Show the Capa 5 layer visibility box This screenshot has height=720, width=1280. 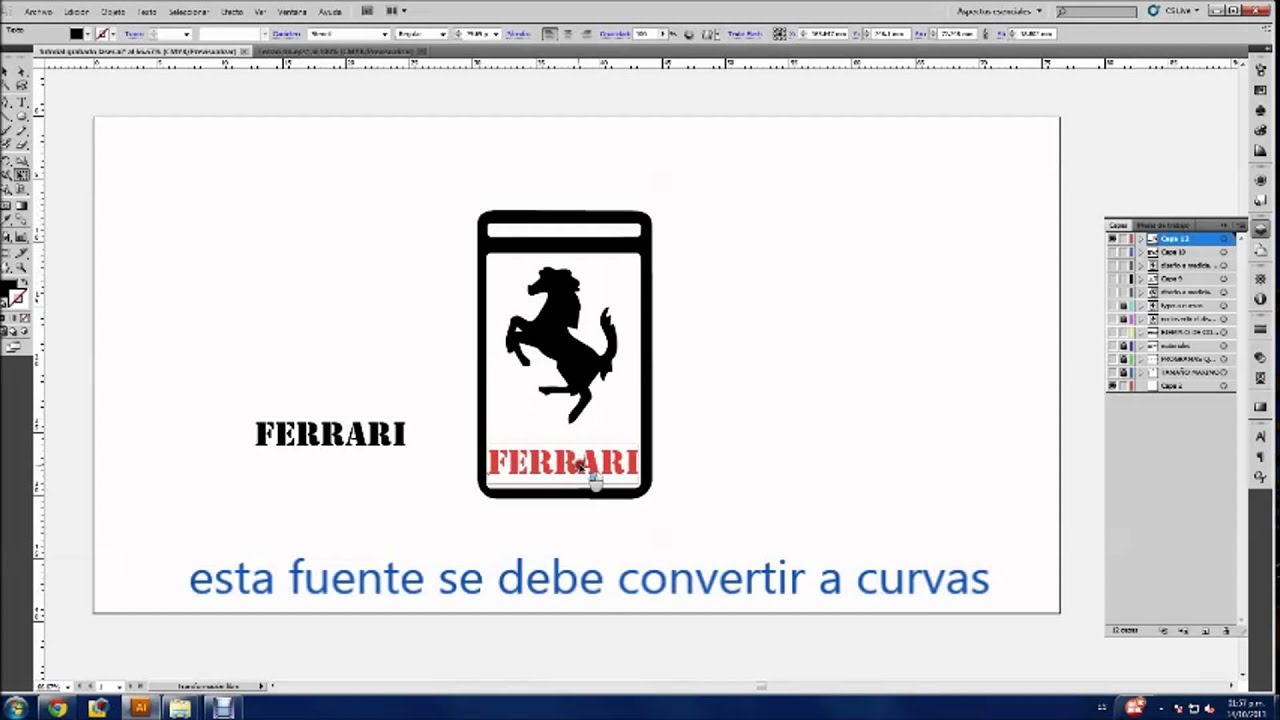point(1112,279)
